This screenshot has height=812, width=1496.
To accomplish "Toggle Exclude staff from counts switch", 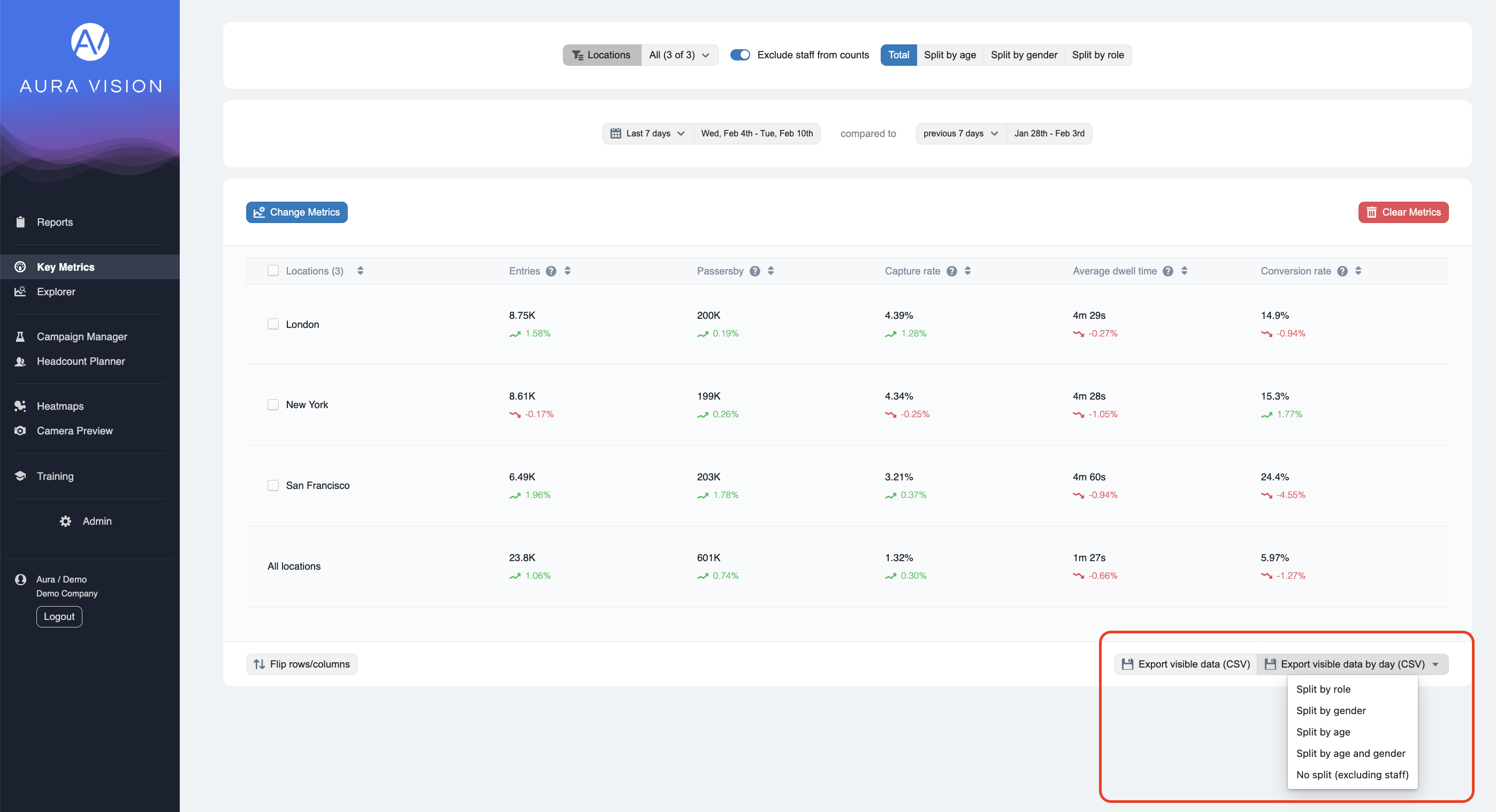I will point(740,55).
